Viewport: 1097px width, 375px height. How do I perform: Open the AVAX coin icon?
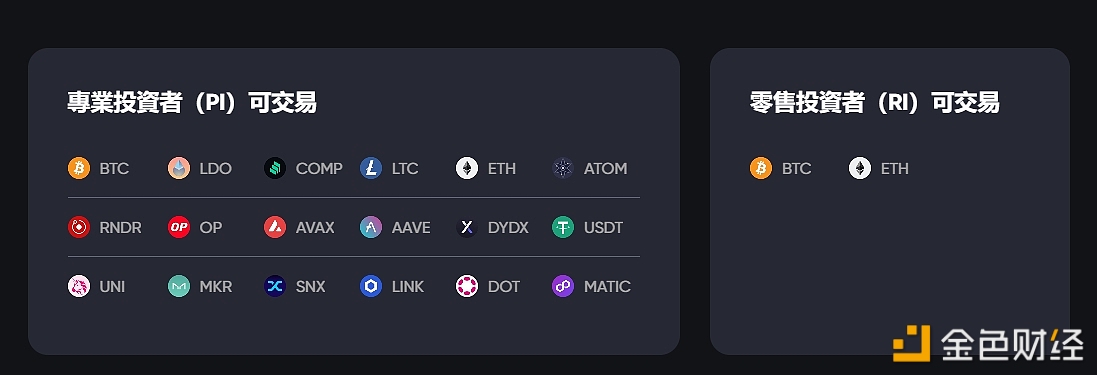coord(275,227)
